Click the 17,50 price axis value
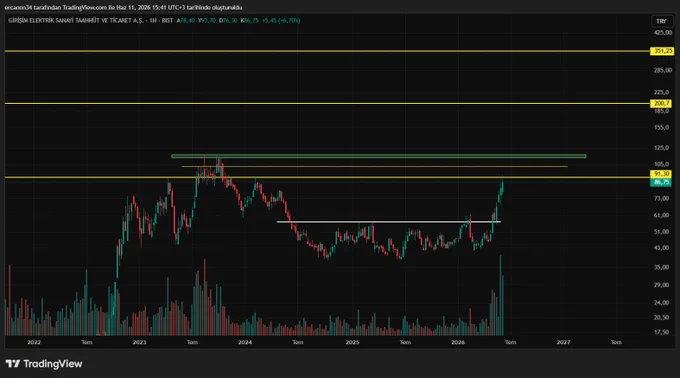Viewport: 680px width, 378px height. coord(661,332)
